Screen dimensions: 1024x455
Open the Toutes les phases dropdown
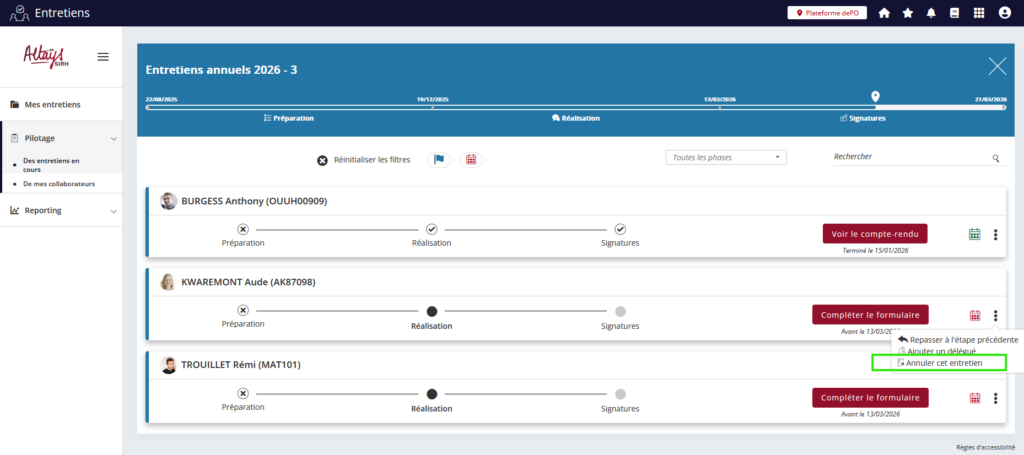coord(726,157)
